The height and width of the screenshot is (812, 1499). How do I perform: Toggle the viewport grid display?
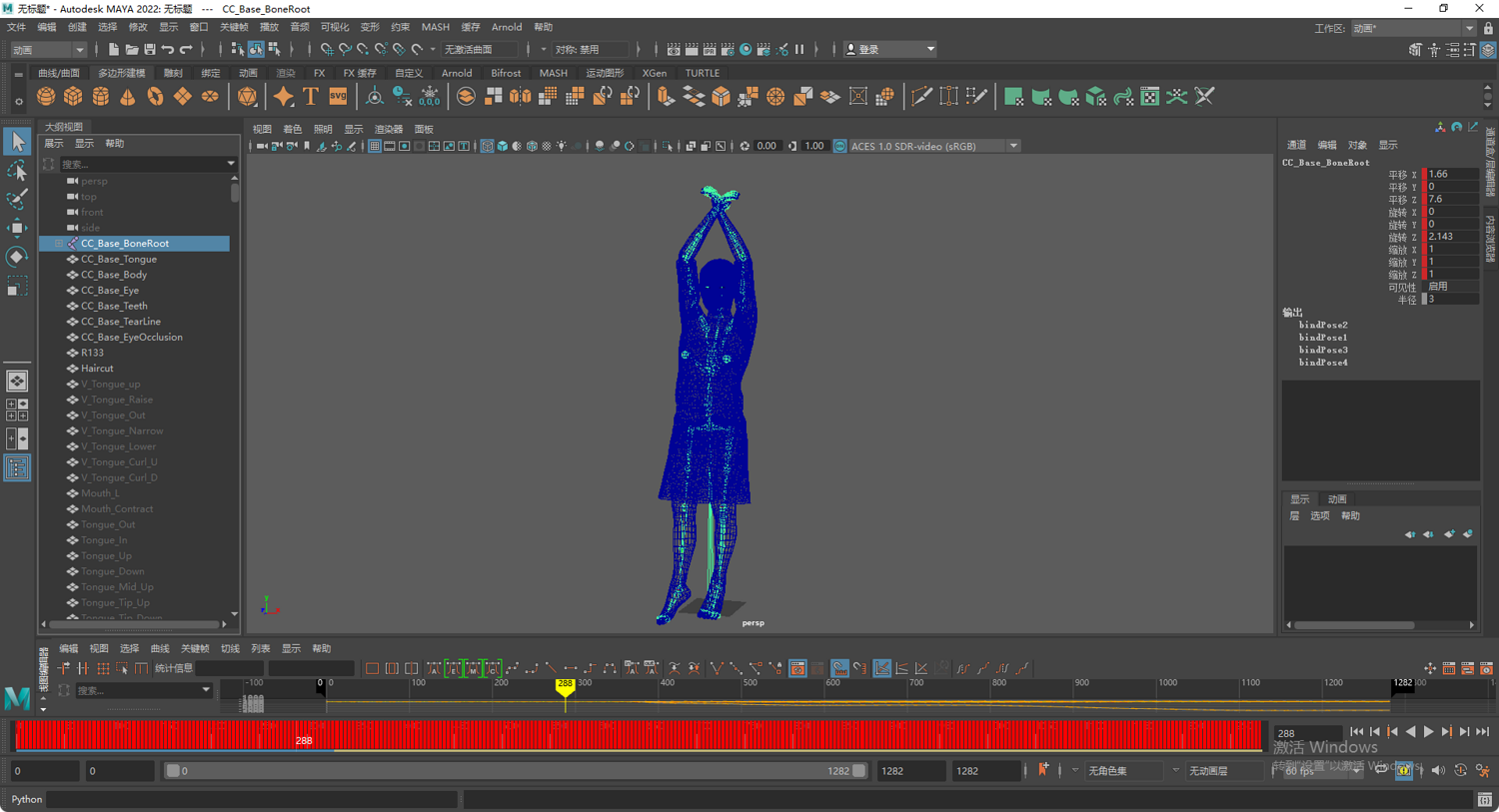pyautogui.click(x=375, y=146)
